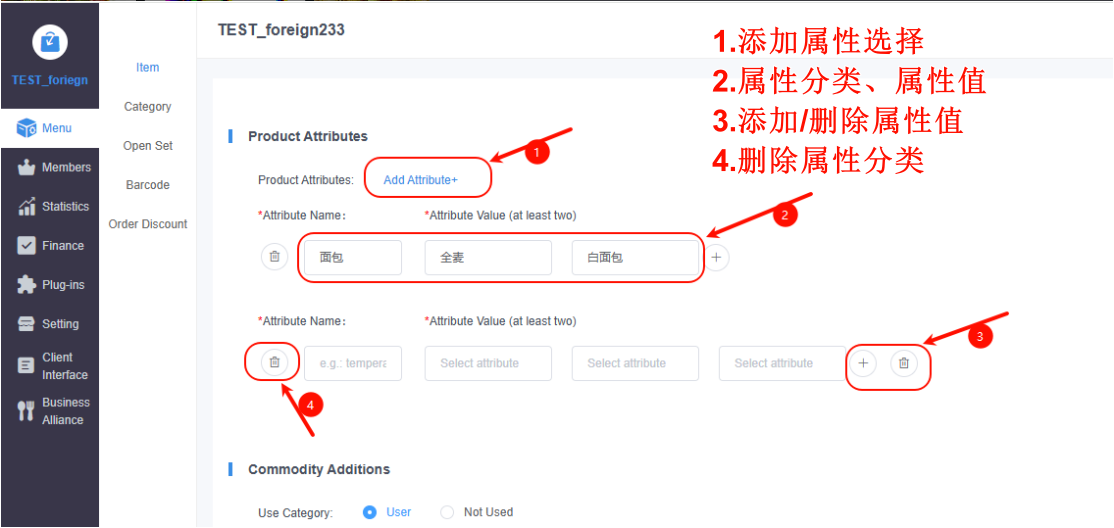This screenshot has height=528, width=1114.
Task: Open the third Select attribute dropdown
Action: point(782,363)
